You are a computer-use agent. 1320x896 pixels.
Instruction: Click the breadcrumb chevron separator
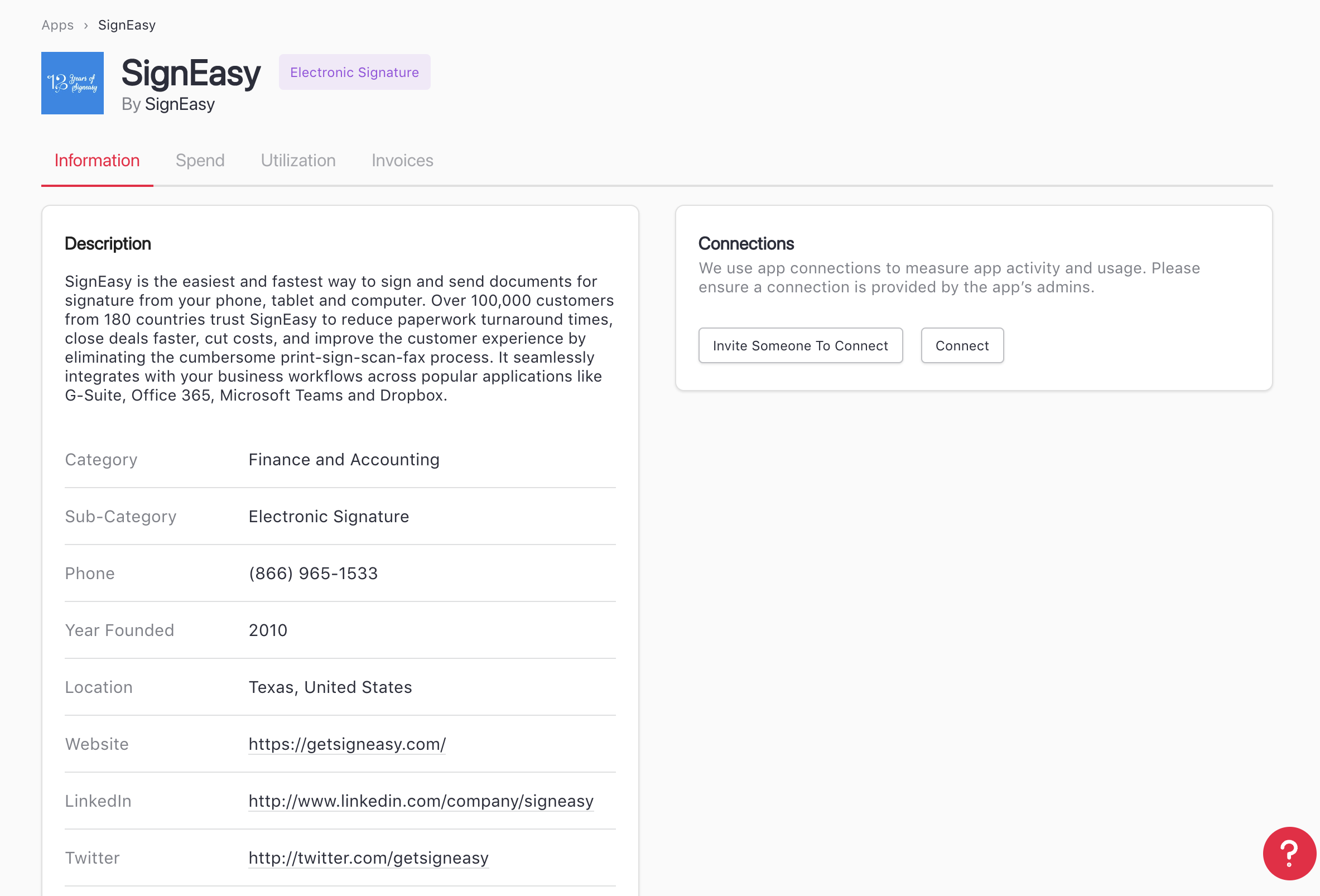tap(86, 26)
